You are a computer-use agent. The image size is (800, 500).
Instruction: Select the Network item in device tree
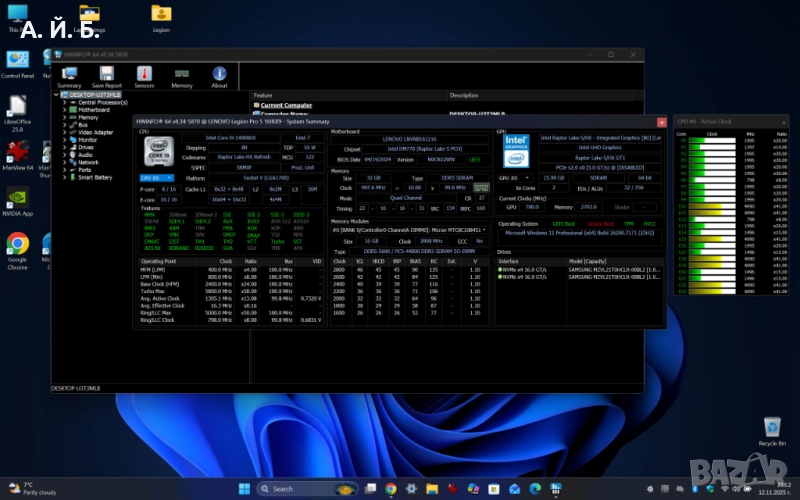click(88, 162)
